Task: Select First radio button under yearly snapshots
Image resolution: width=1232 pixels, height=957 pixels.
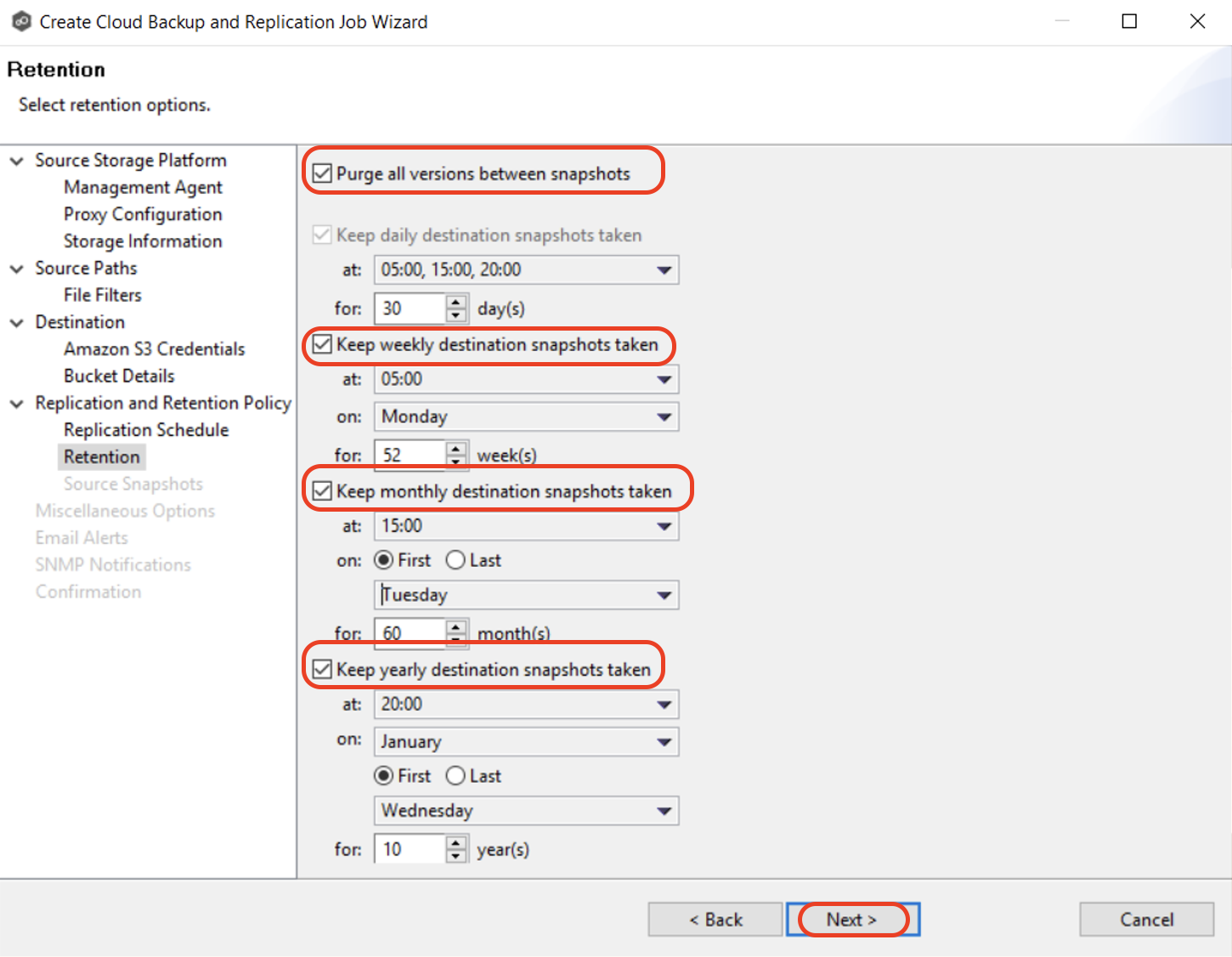Action: pos(384,776)
